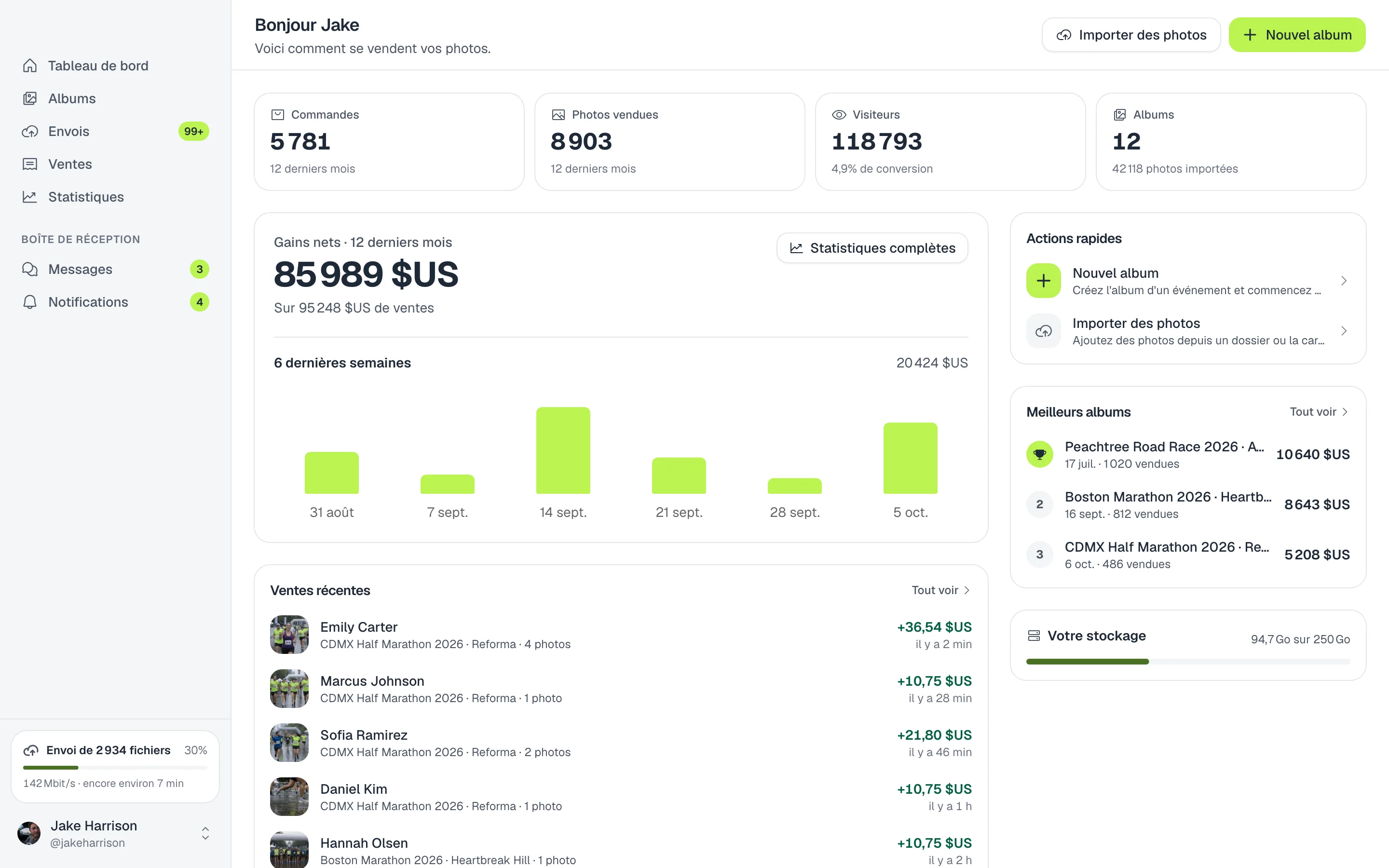Click Sofia Ramirez sale entry
Viewport: 1389px width, 868px height.
621,743
